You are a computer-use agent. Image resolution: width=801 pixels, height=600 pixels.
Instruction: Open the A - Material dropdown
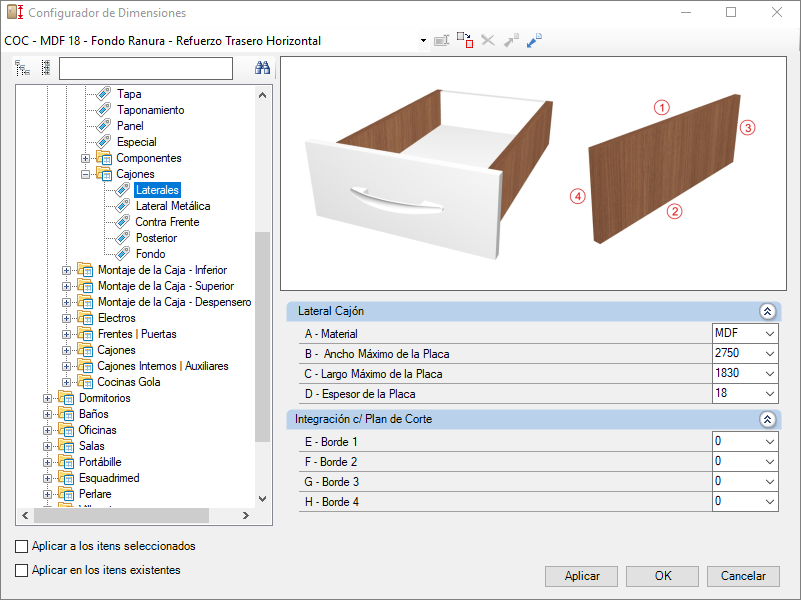tap(745, 333)
